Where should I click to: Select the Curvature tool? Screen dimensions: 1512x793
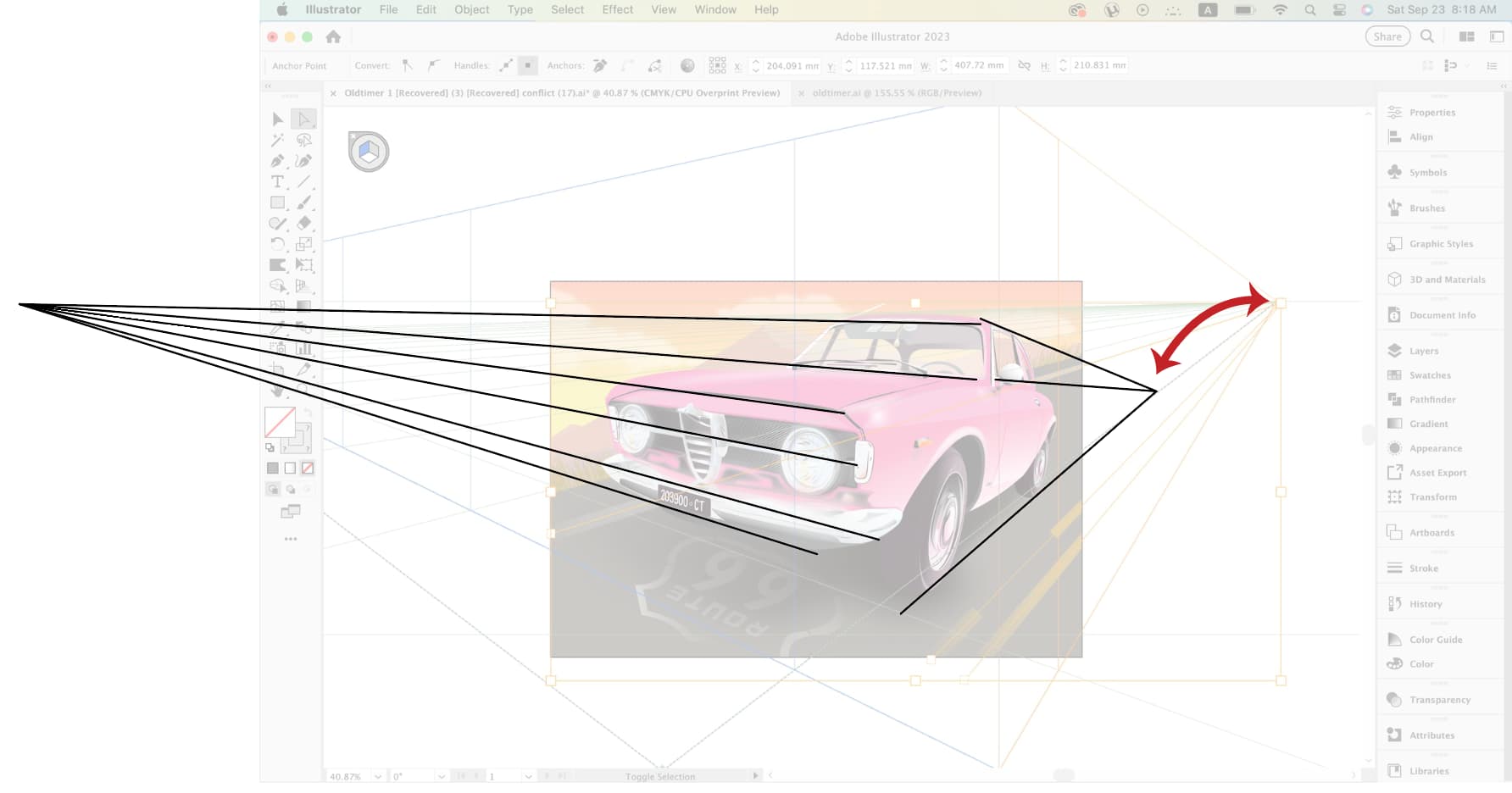[303, 161]
